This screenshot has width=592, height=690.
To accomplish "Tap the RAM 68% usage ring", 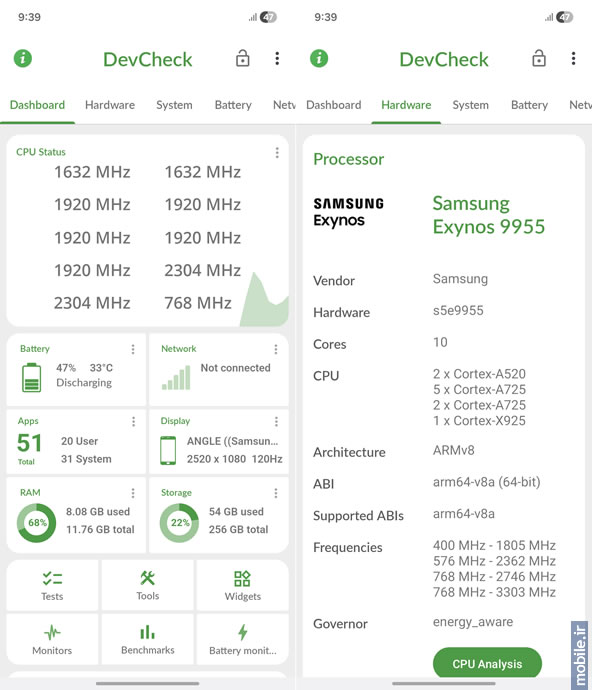I will [37, 523].
